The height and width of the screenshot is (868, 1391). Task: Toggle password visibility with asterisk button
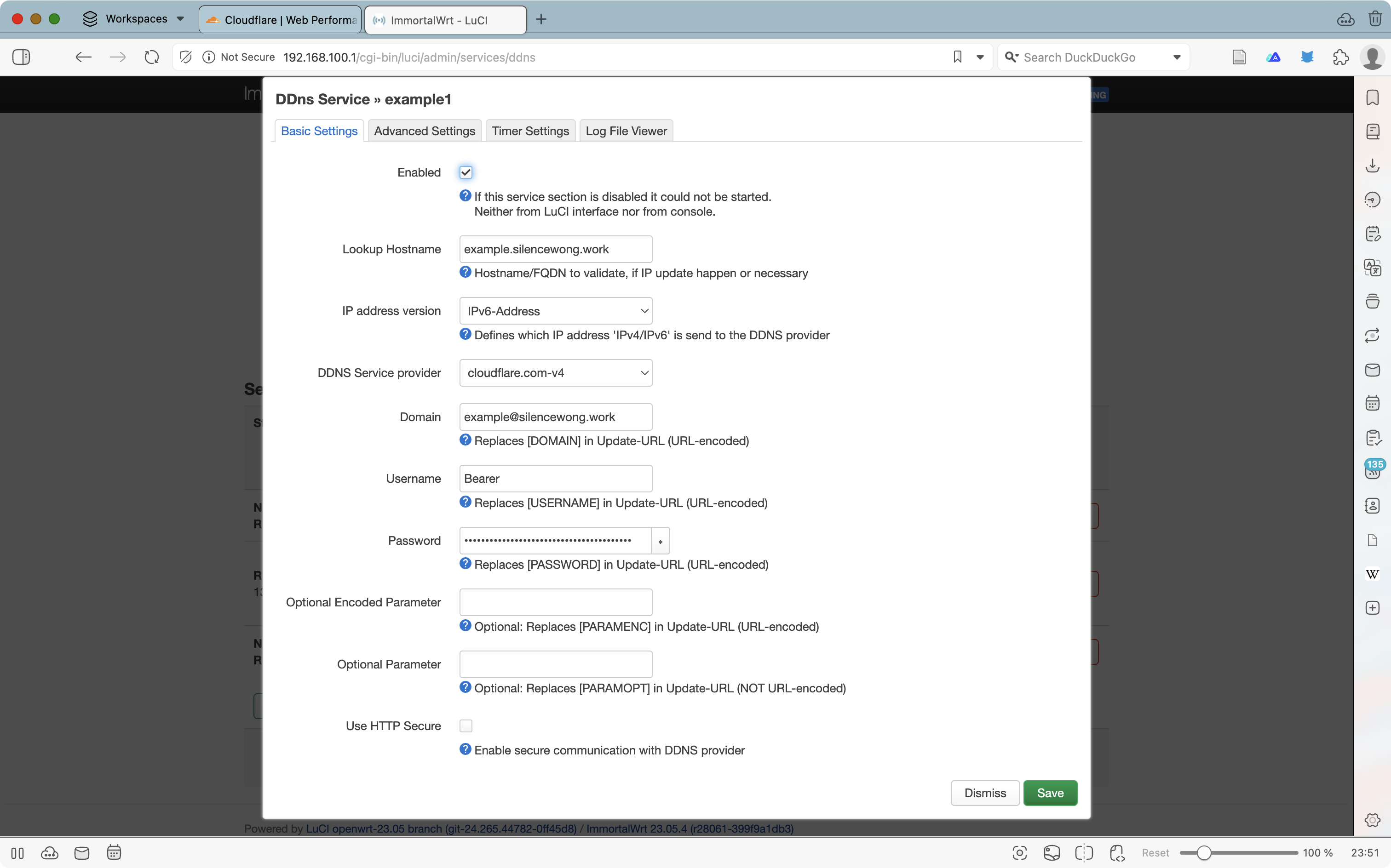661,541
